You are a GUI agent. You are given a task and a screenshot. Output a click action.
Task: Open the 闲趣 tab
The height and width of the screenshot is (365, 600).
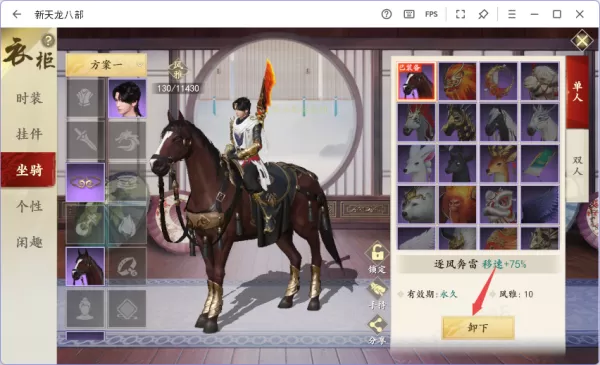point(29,242)
